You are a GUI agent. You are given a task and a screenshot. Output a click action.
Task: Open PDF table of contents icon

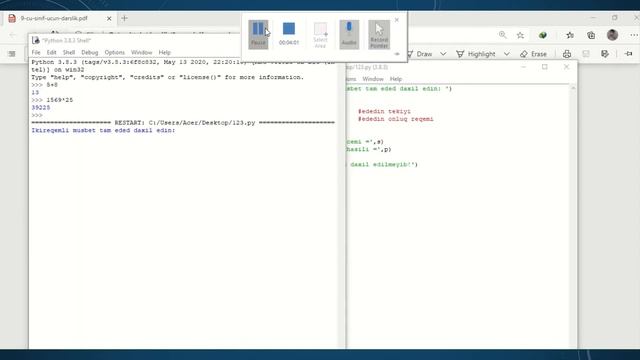[x=12, y=54]
